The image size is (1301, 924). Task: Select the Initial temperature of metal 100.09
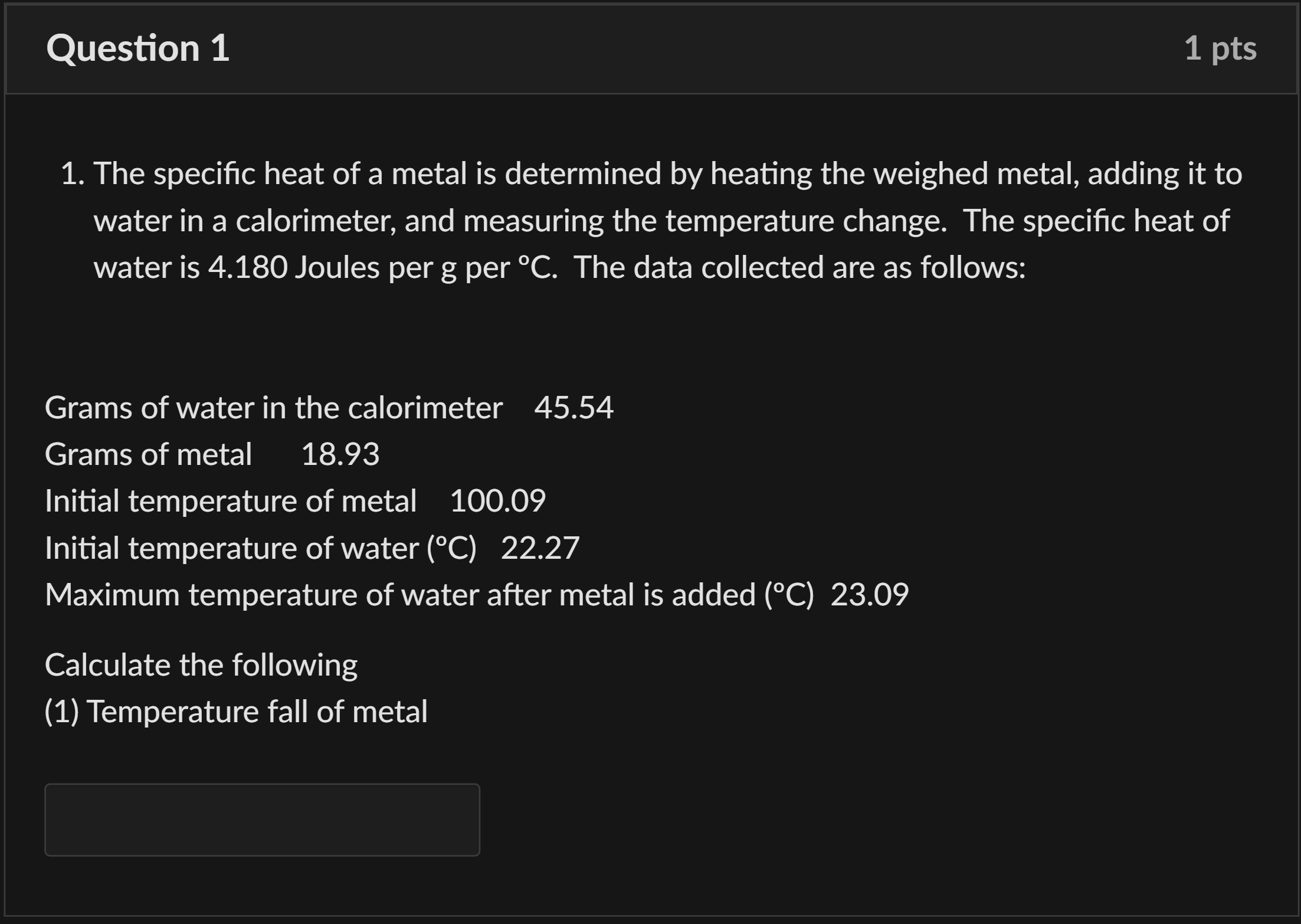(x=497, y=500)
